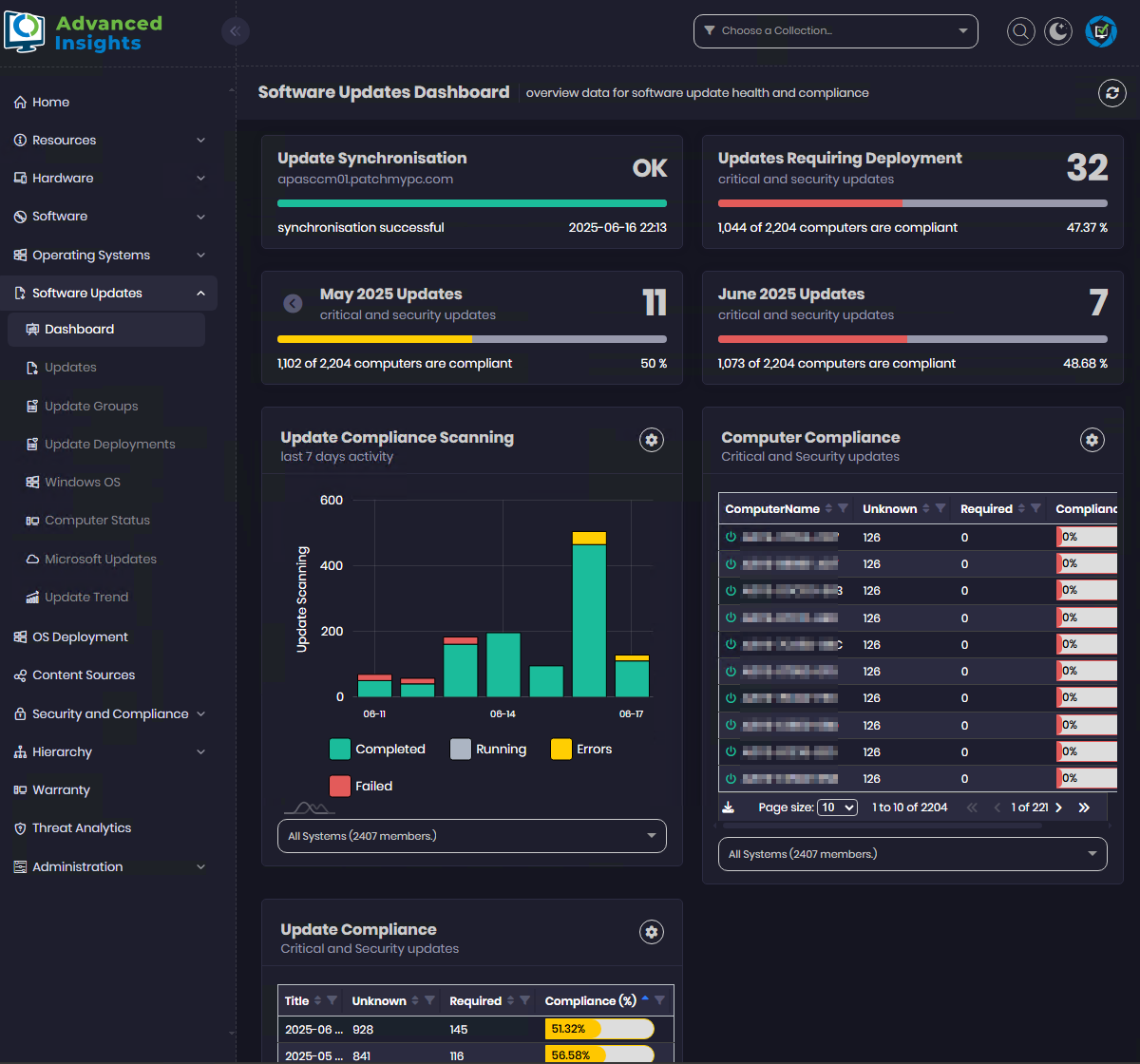Image resolution: width=1140 pixels, height=1064 pixels.
Task: Toggle the Completed series in the legend
Action: click(377, 749)
